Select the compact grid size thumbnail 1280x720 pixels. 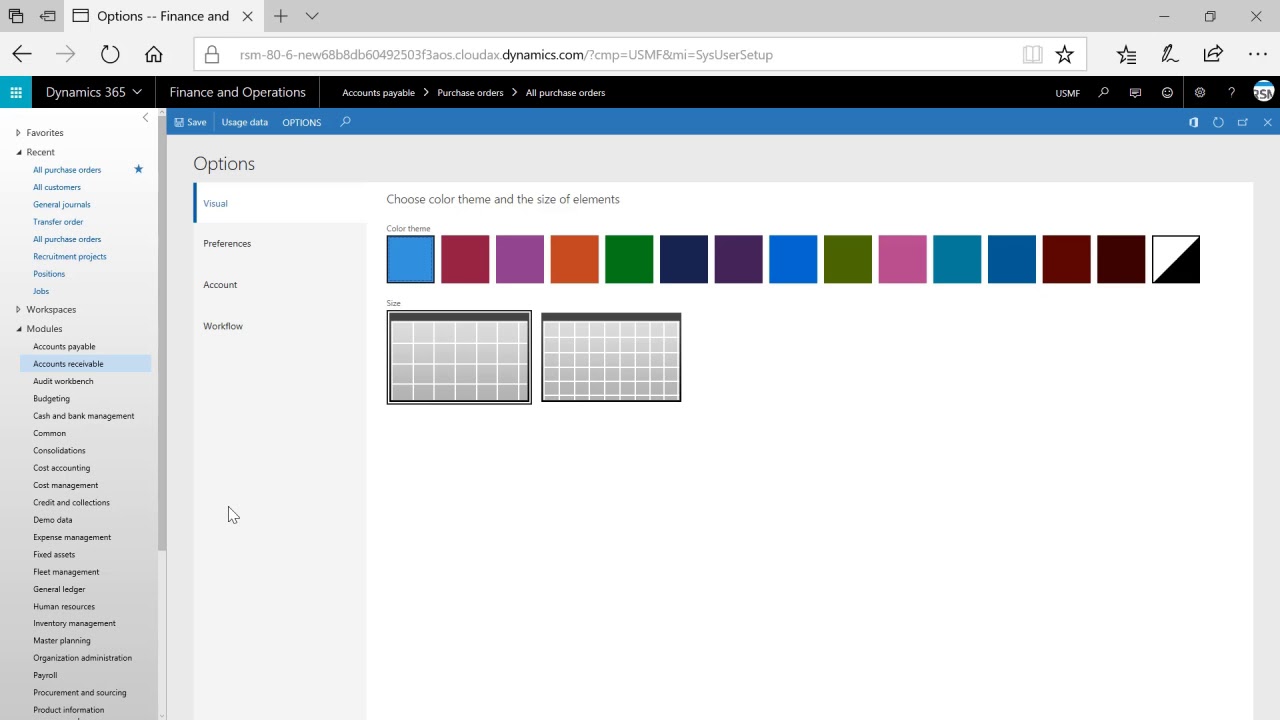click(x=611, y=357)
